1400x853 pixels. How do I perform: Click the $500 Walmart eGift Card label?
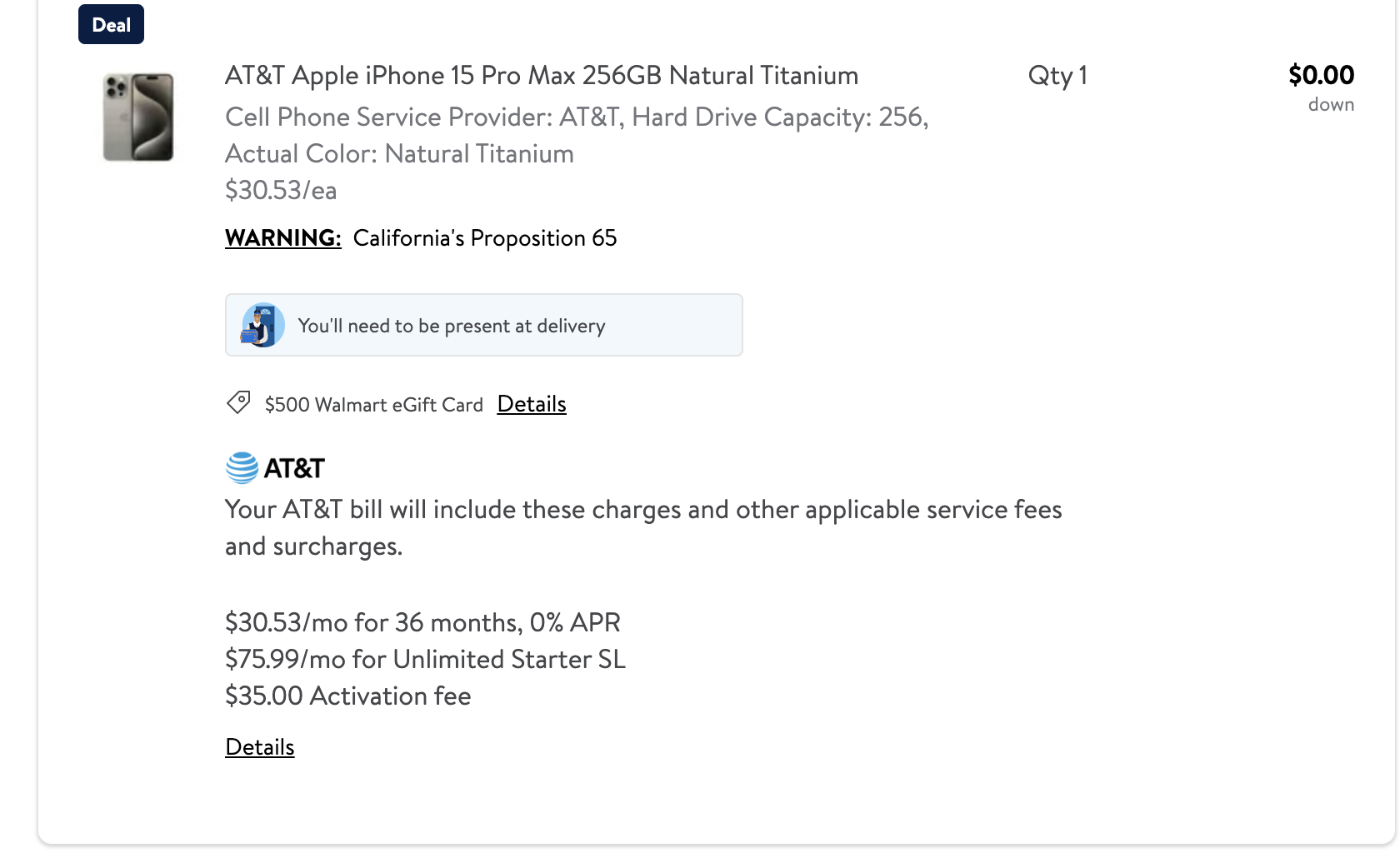click(x=374, y=405)
